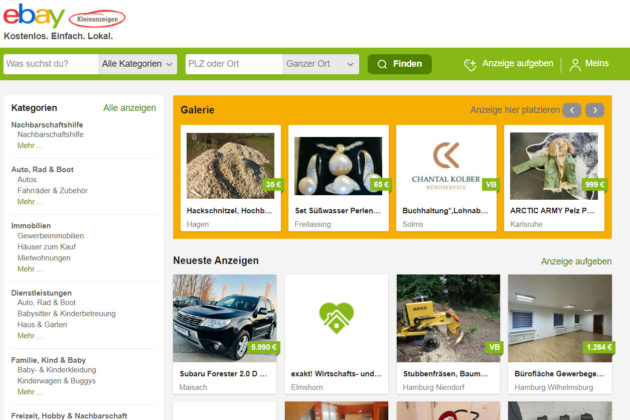The height and width of the screenshot is (420, 630).
Task: Click the gallery previous arrow
Action: (x=571, y=110)
